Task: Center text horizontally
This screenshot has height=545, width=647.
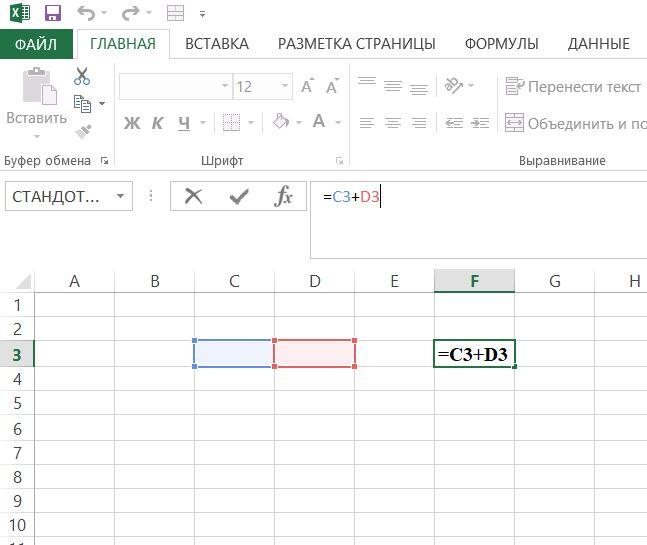Action: click(393, 123)
